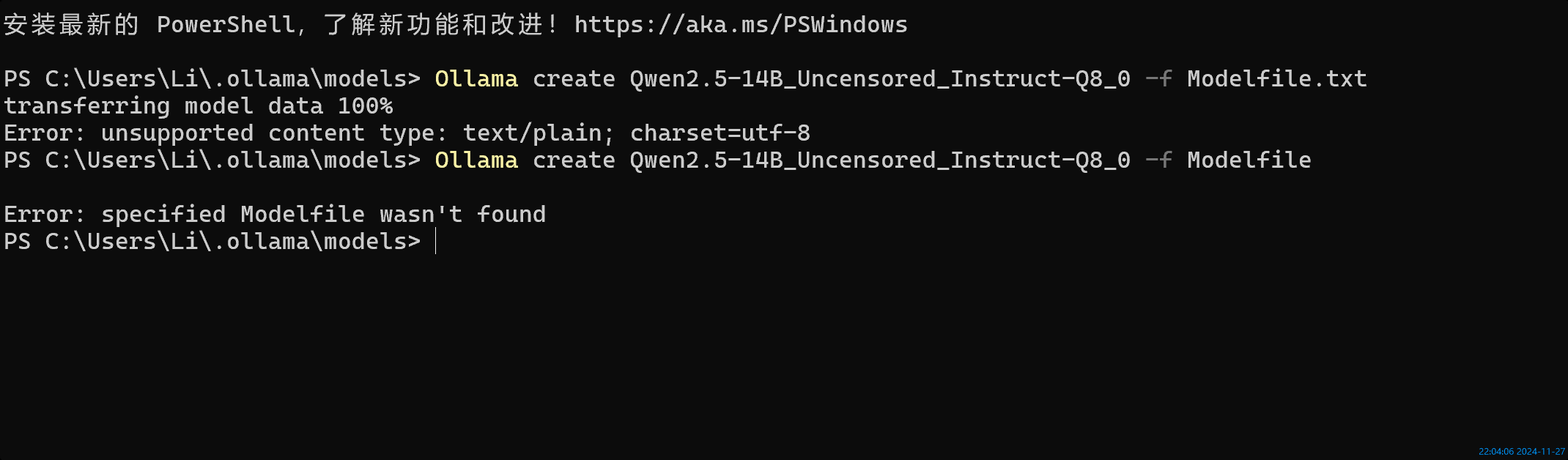Click the "text/plain;" text in error
Image resolution: width=1568 pixels, height=460 pixels.
pyautogui.click(x=538, y=133)
